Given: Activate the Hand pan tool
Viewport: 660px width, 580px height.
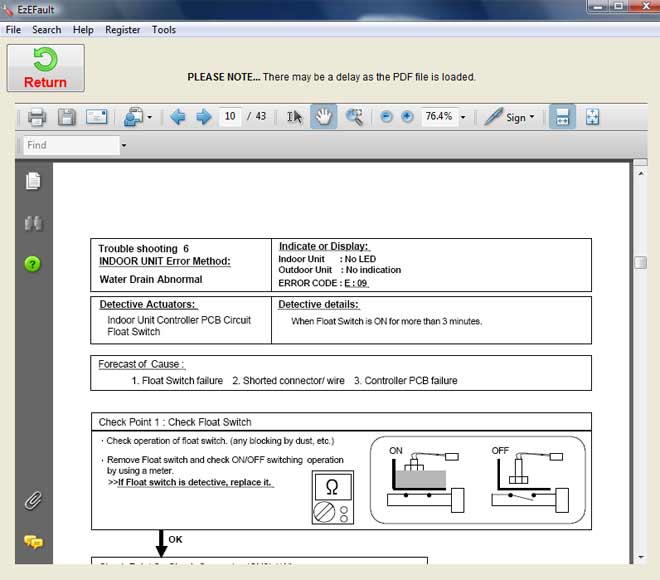Looking at the screenshot, I should click(x=324, y=117).
